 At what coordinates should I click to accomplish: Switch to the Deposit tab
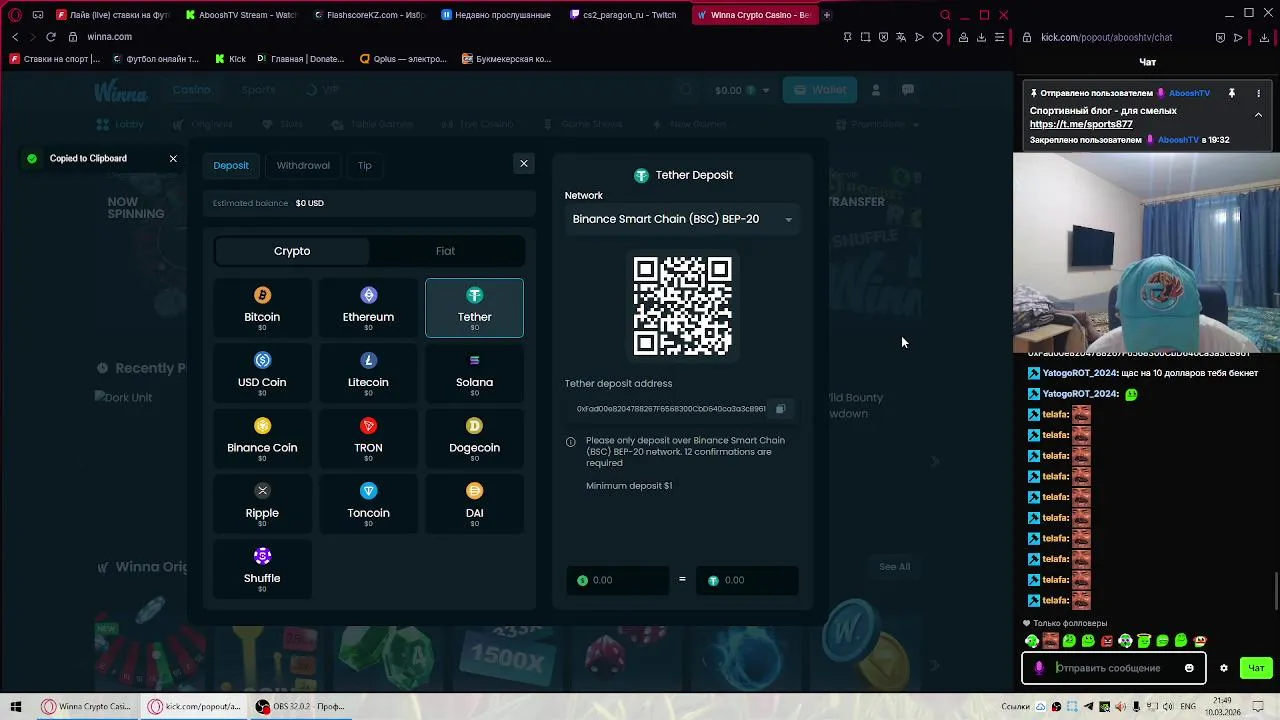[x=231, y=165]
